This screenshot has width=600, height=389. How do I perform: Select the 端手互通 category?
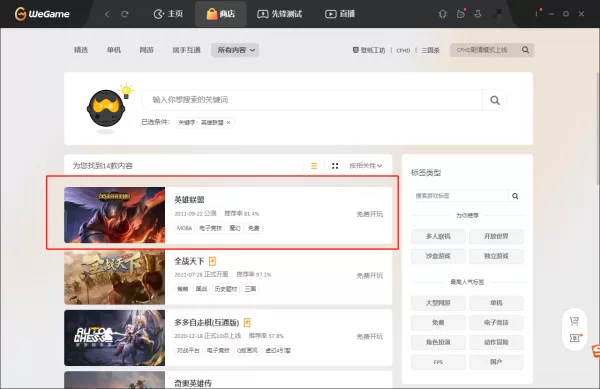pos(187,50)
